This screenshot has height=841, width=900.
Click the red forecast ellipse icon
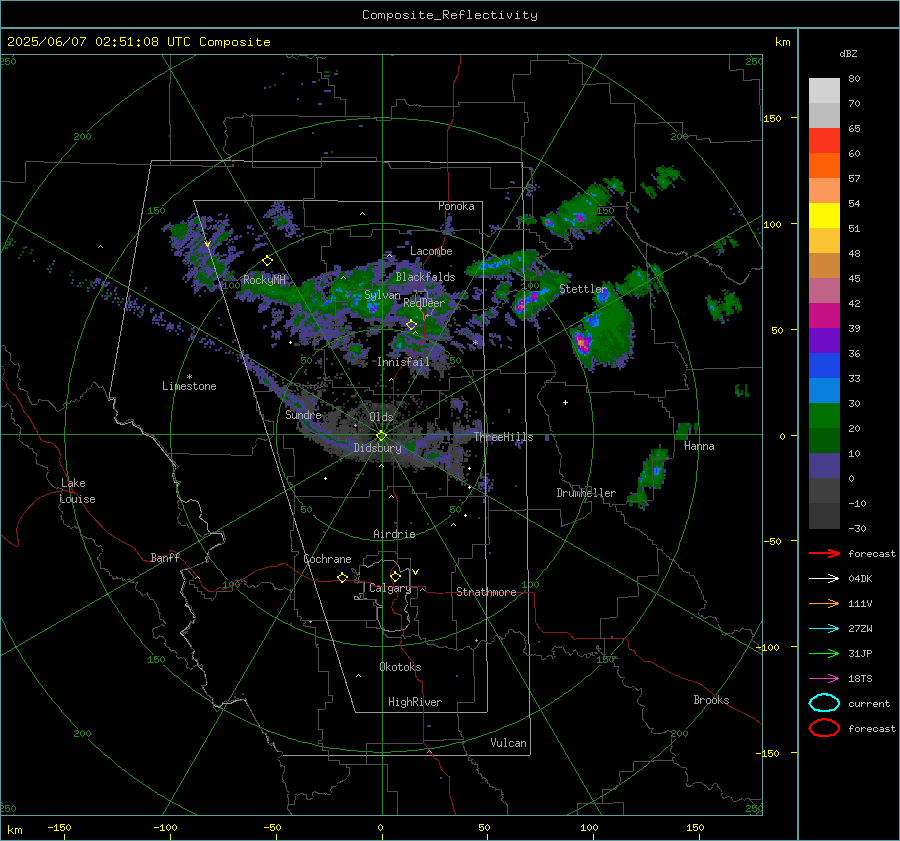pos(824,728)
